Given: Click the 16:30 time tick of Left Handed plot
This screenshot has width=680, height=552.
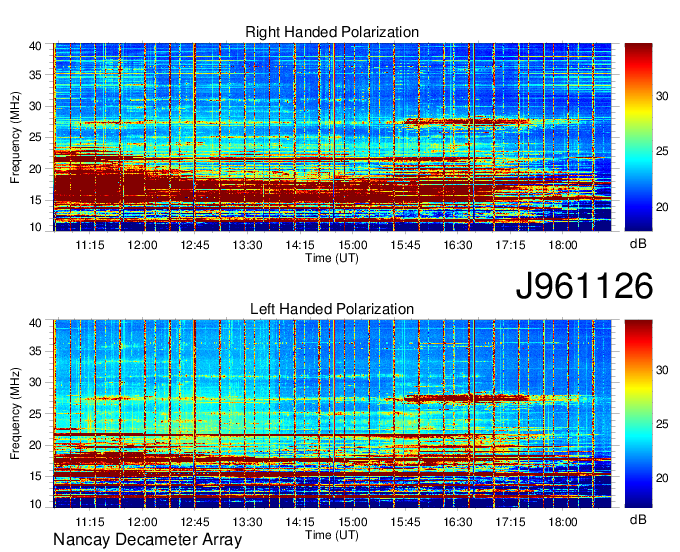Looking at the screenshot, I should (x=458, y=522).
